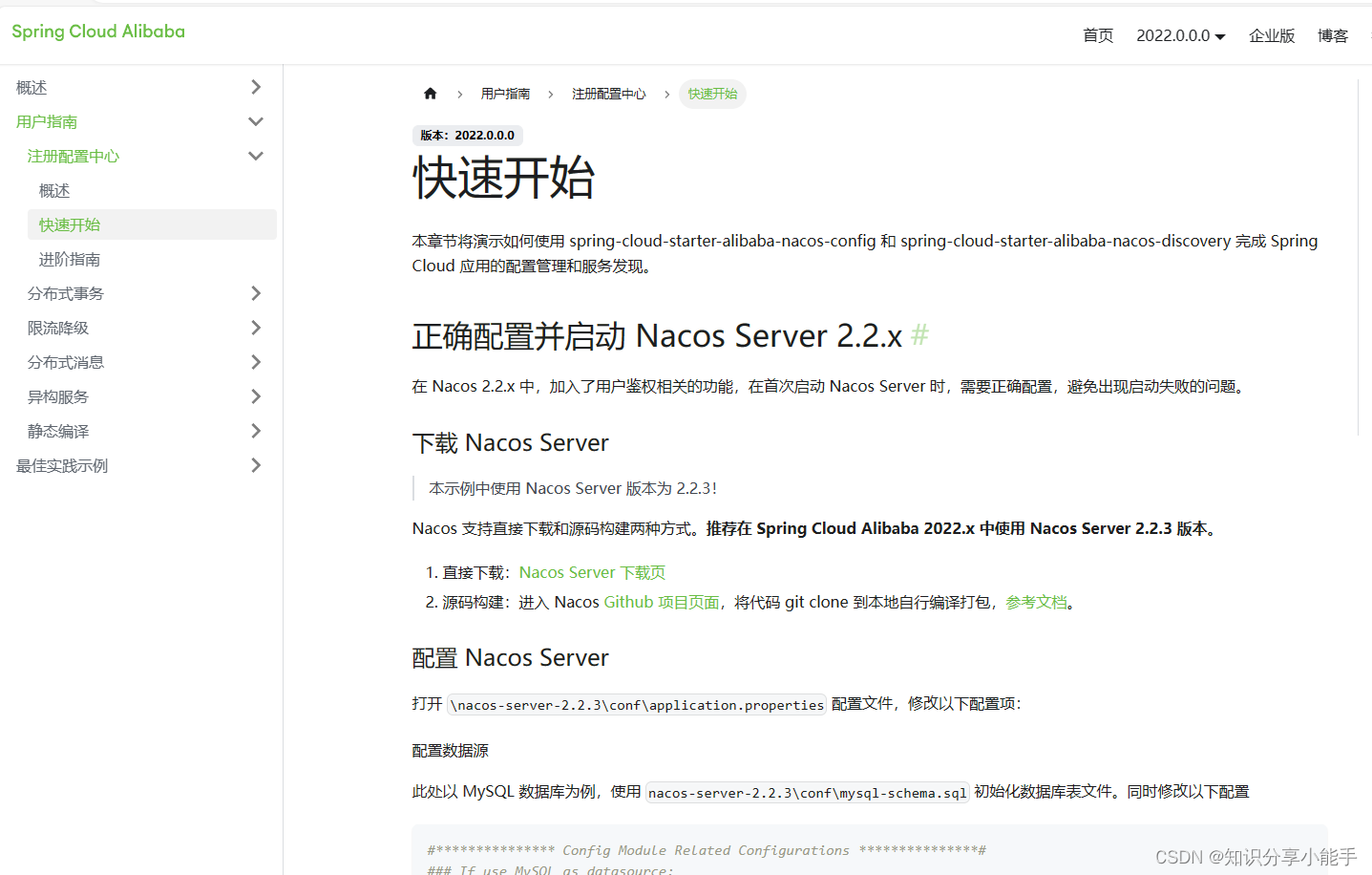Select 快速开始 sidebar item
Viewport: 1372px width, 875px height.
pos(152,224)
